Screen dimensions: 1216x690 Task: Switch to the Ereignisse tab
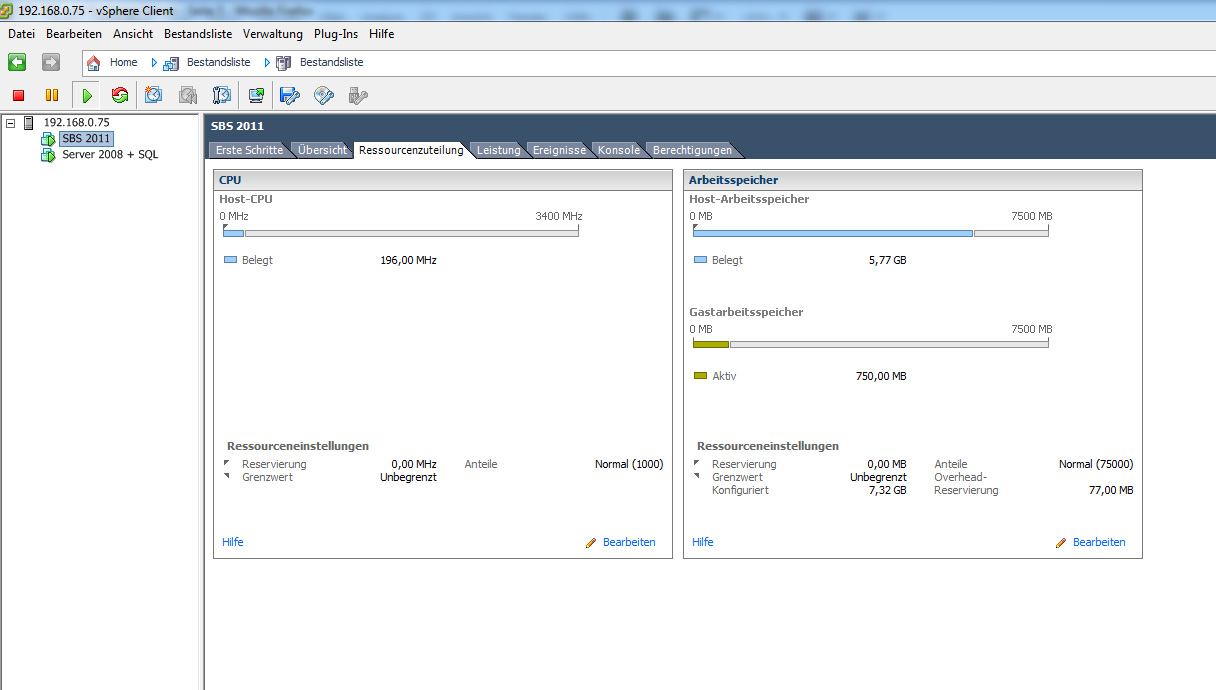(559, 150)
